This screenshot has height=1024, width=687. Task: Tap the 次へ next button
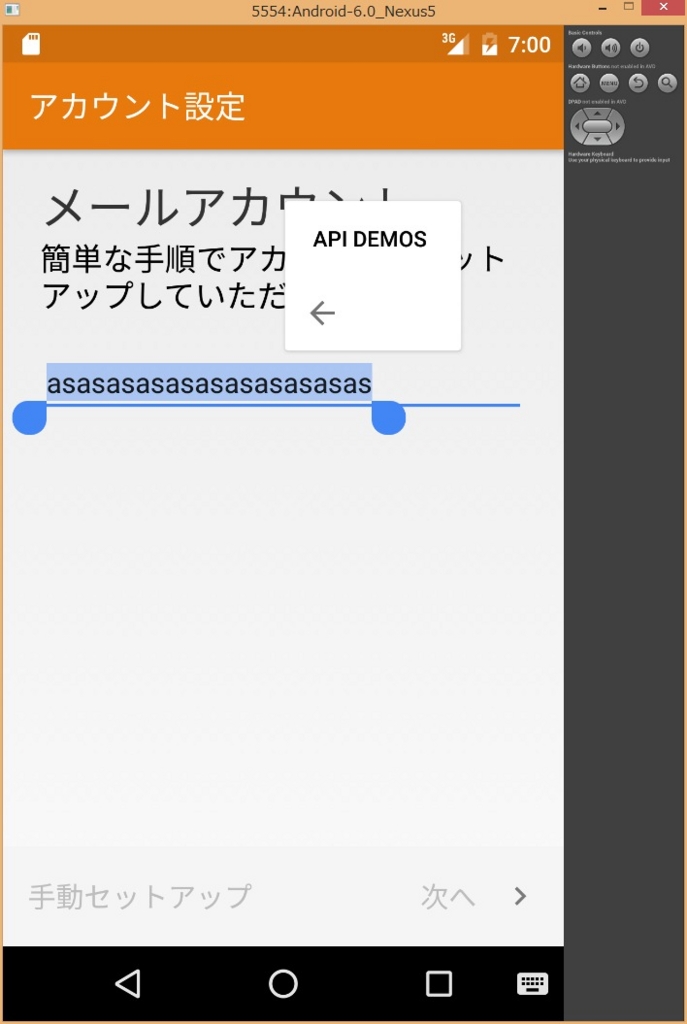coord(447,897)
